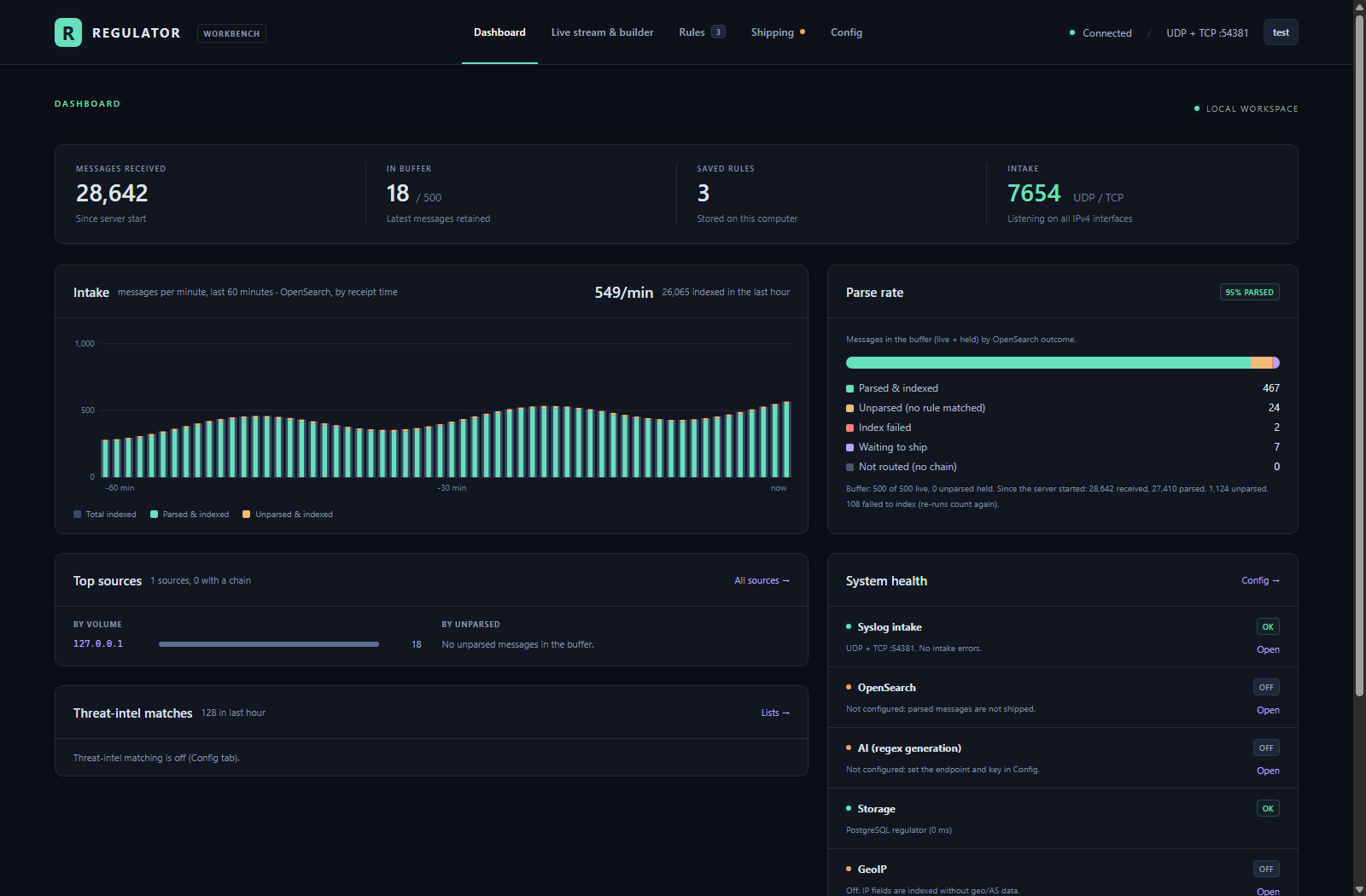Click the OFF badge for GeoIP
The height and width of the screenshot is (896, 1366).
[x=1266, y=869]
